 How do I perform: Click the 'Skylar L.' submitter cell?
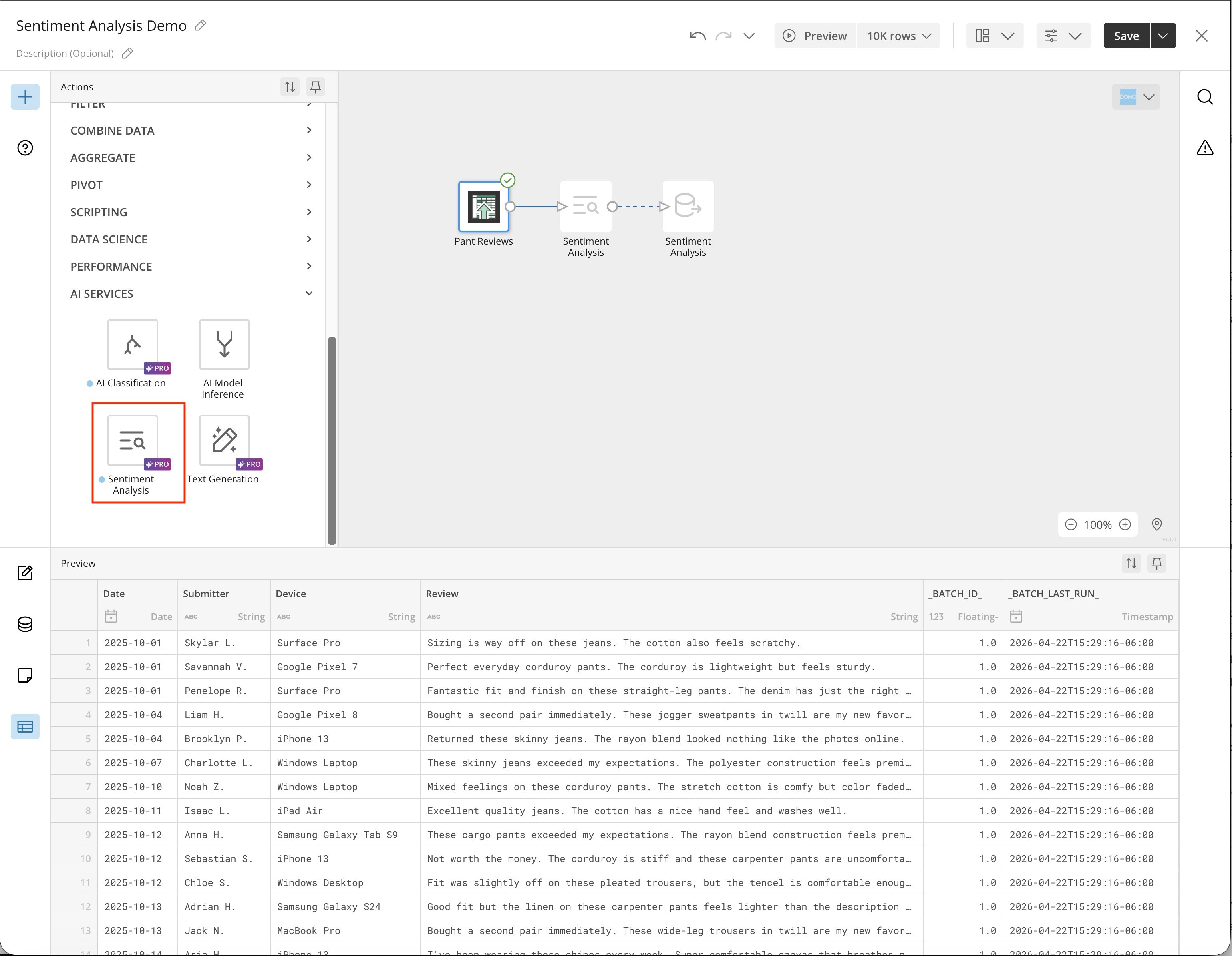224,643
